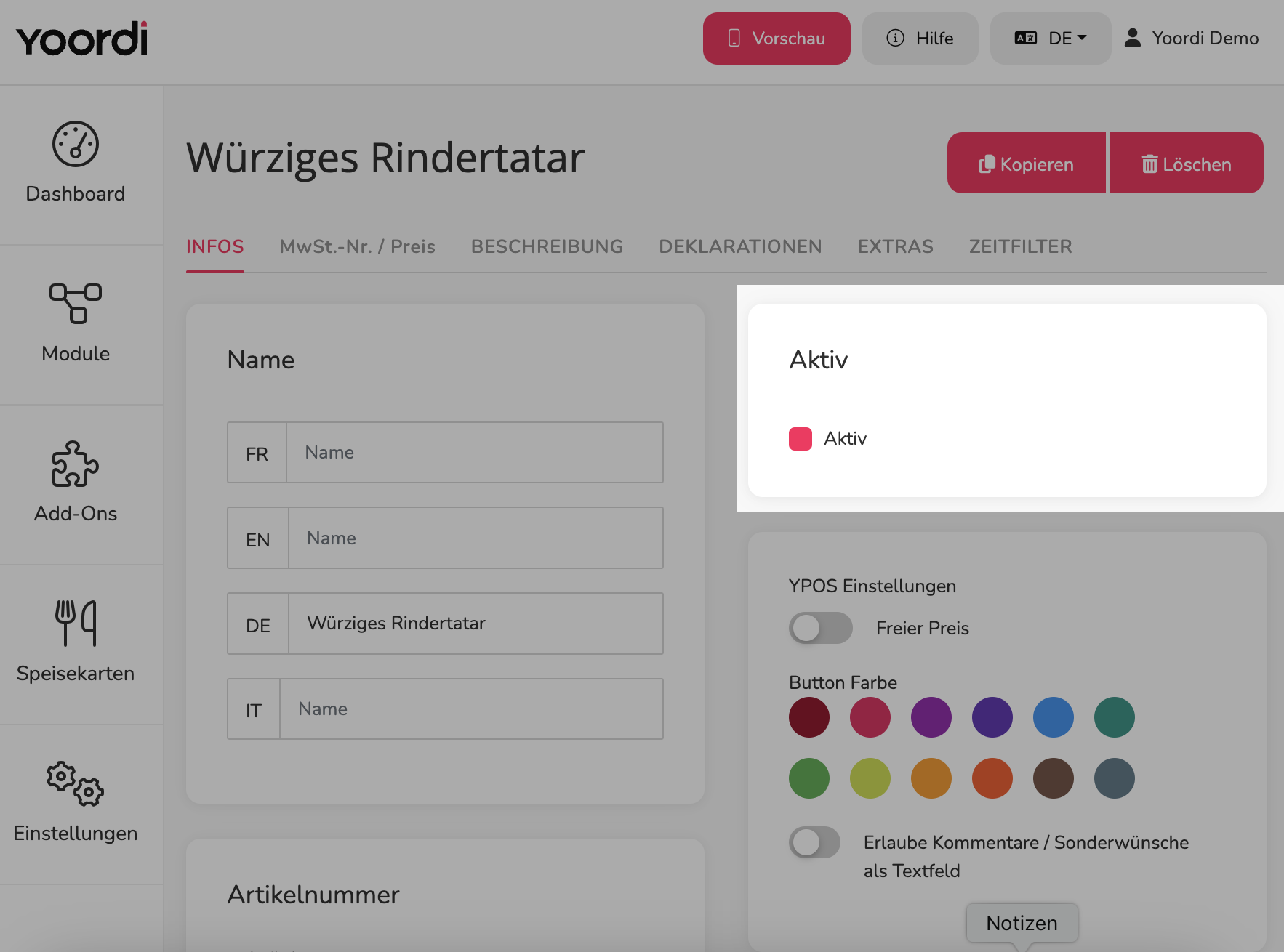This screenshot has height=952, width=1284.
Task: Switch to the MwSt.-Nr. / Preis tab
Action: coord(358,246)
